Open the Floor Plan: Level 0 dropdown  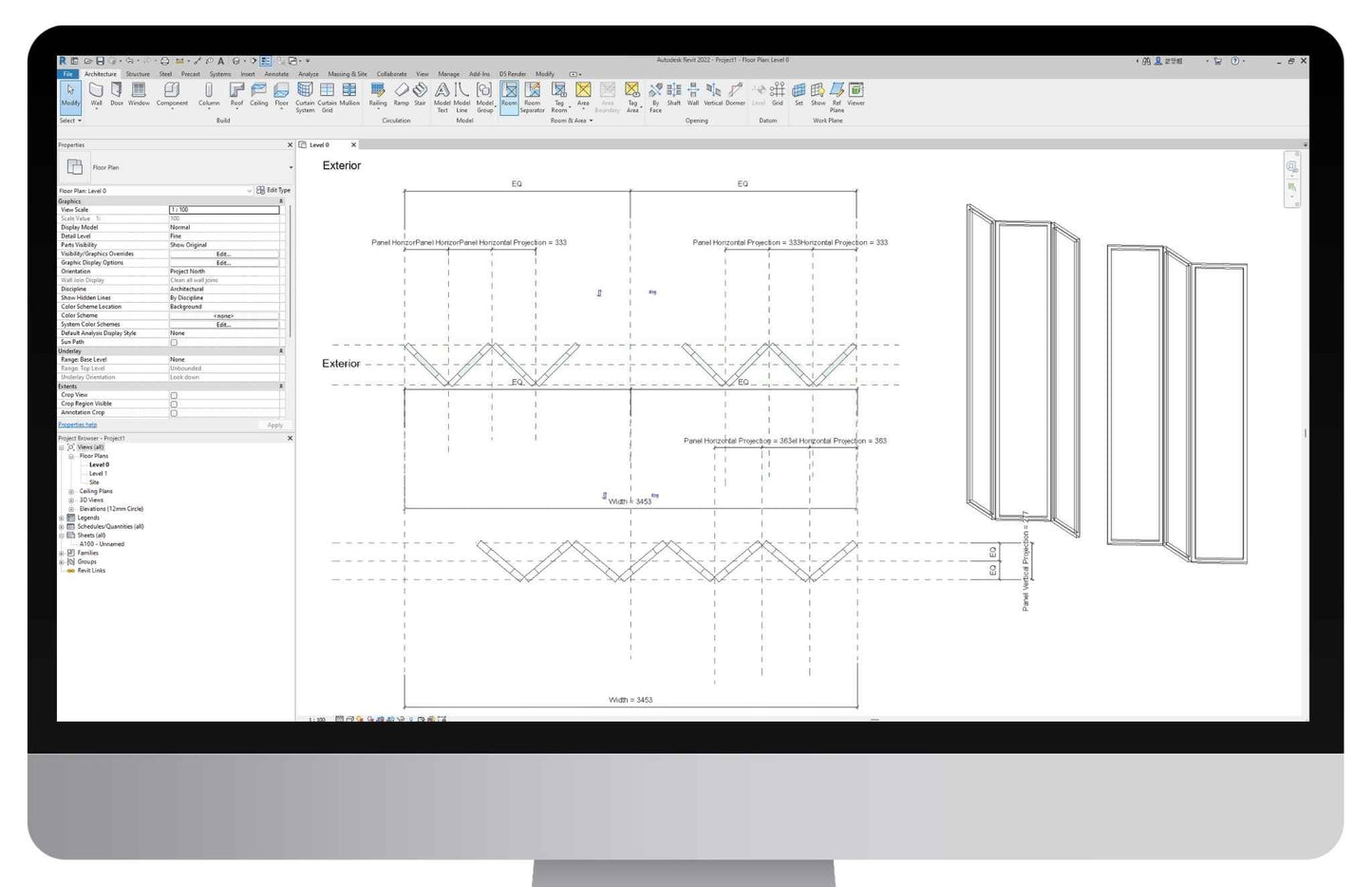coord(249,191)
